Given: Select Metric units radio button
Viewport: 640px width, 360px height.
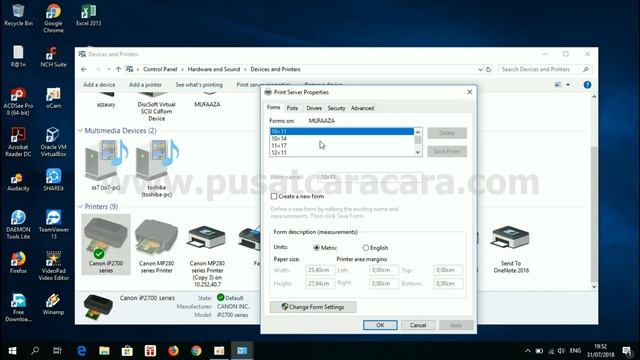Looking at the screenshot, I should pyautogui.click(x=316, y=248).
